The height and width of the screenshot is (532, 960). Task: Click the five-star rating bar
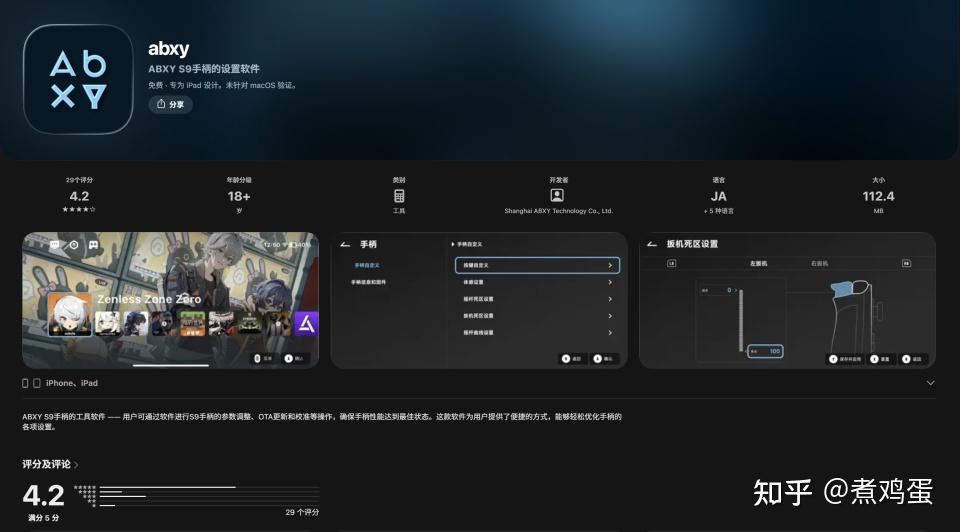[x=209, y=487]
